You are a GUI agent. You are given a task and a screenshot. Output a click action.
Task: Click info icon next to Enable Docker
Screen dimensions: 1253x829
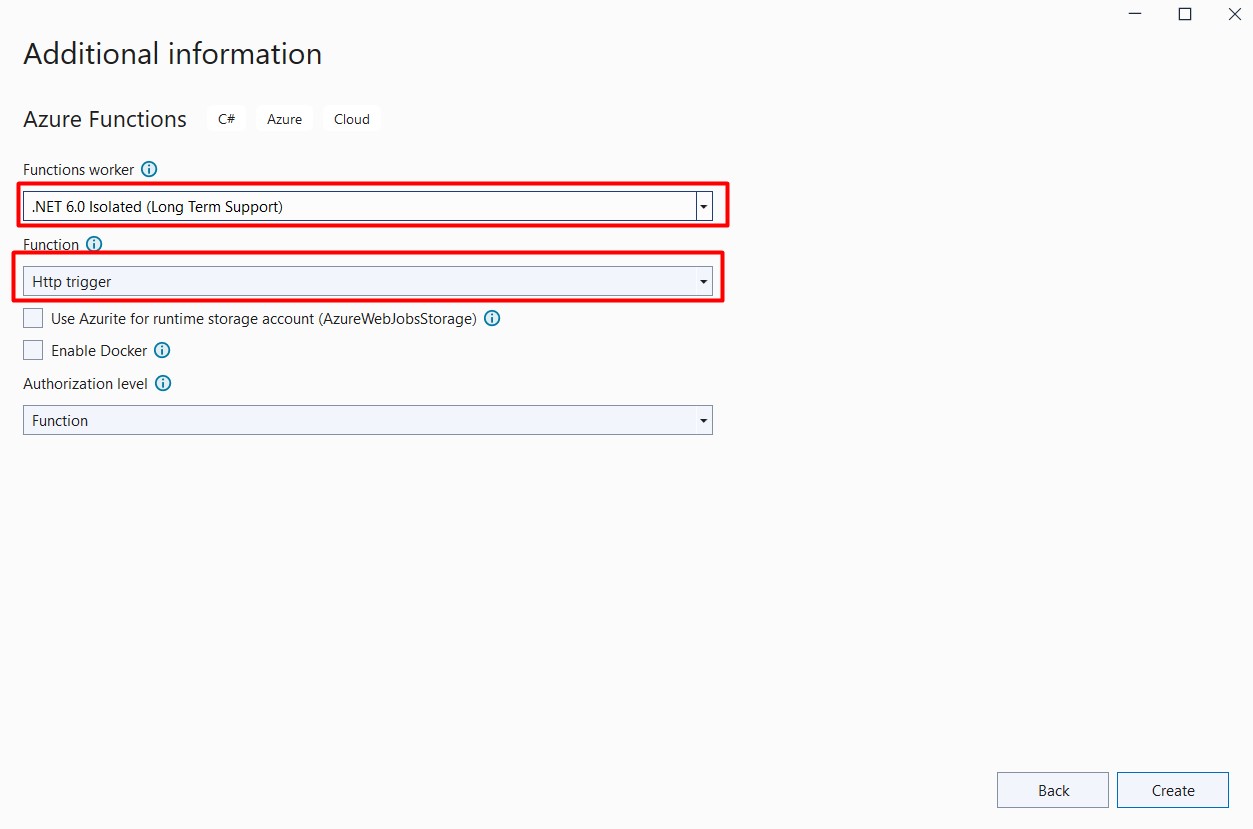(x=162, y=350)
